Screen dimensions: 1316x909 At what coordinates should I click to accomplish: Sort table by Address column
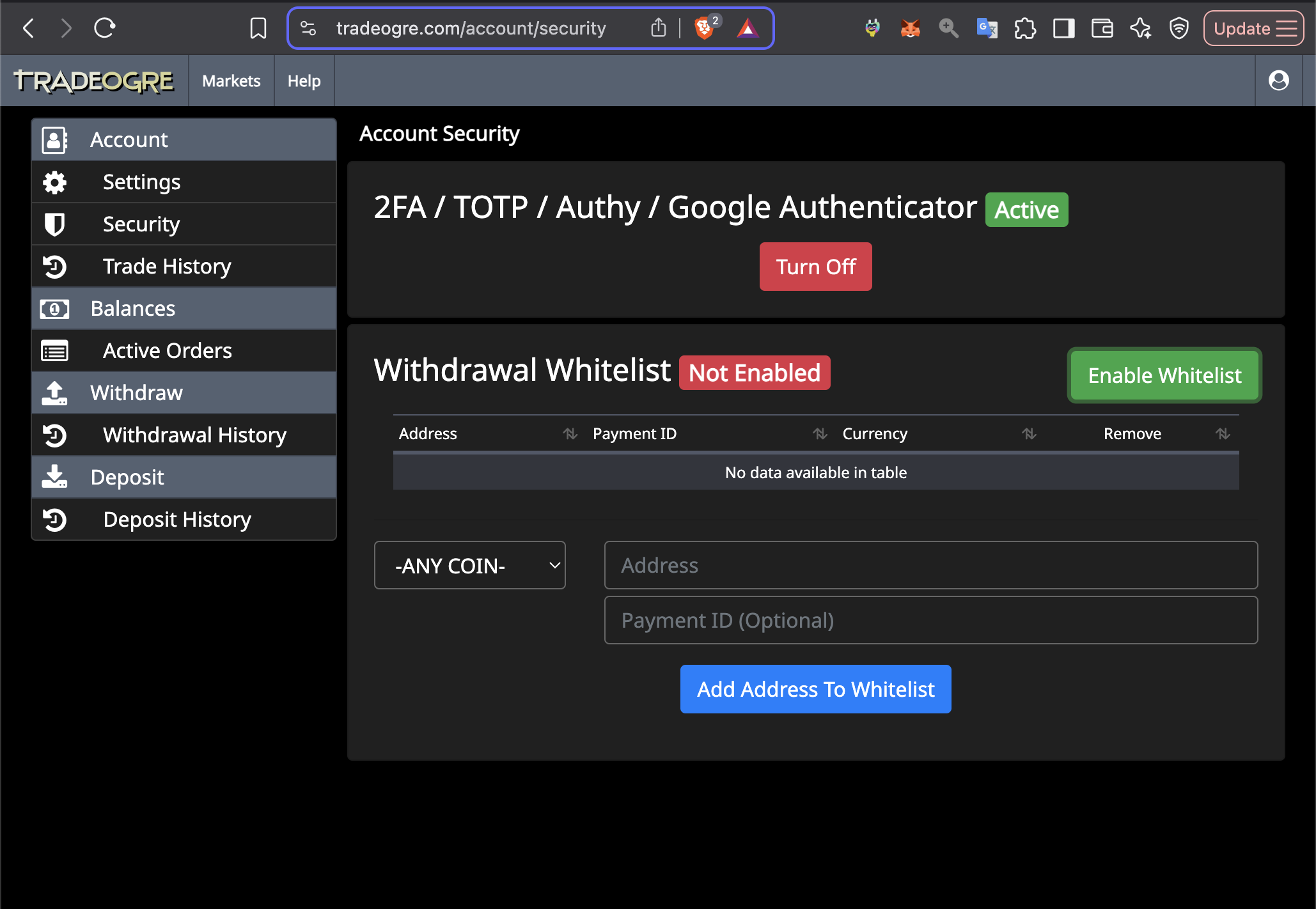point(489,434)
